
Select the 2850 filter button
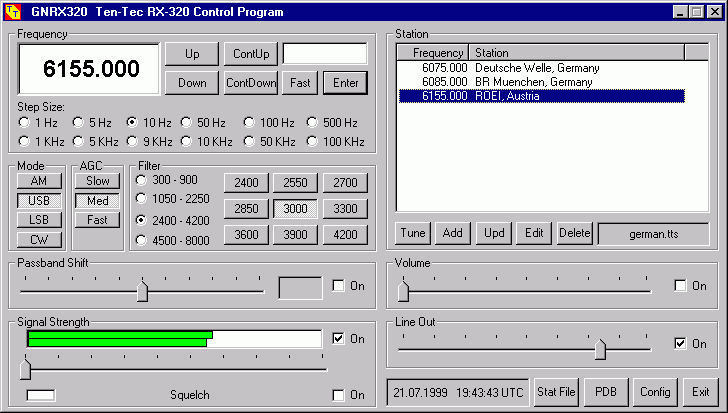[246, 209]
